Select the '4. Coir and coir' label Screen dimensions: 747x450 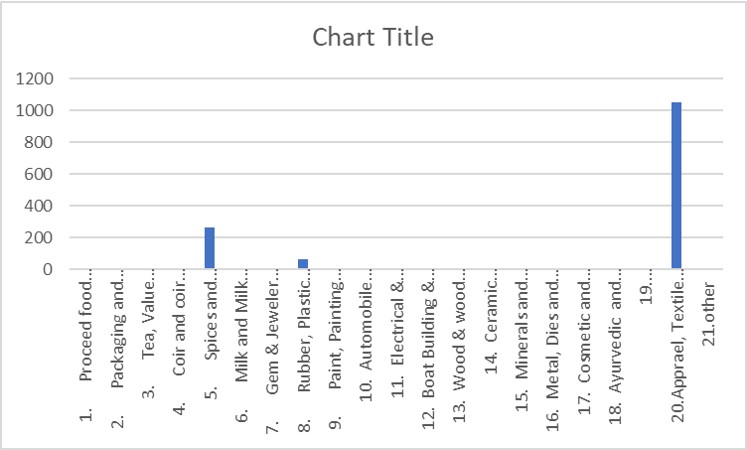coord(180,348)
